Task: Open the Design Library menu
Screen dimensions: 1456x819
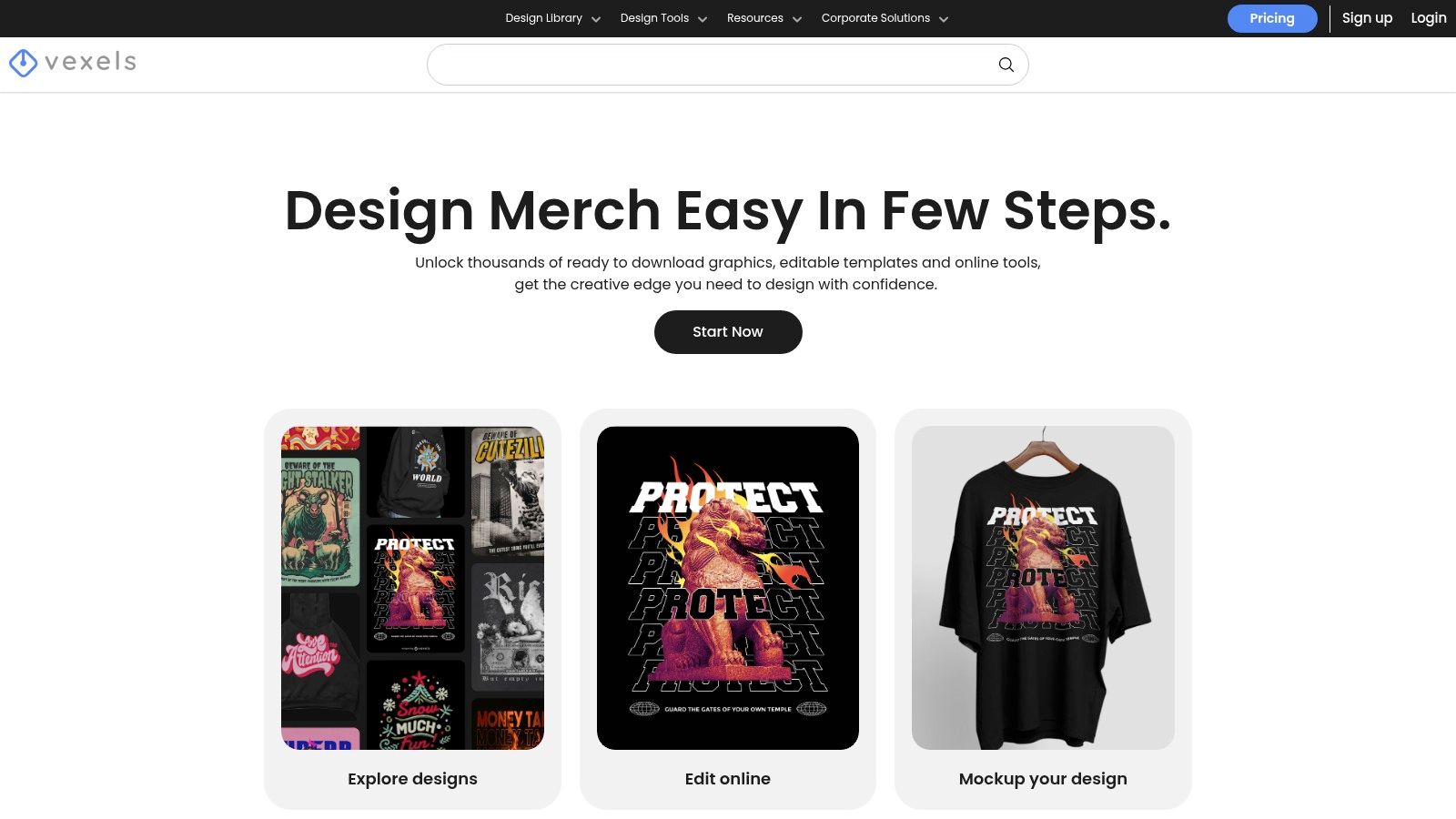Action: 544,18
